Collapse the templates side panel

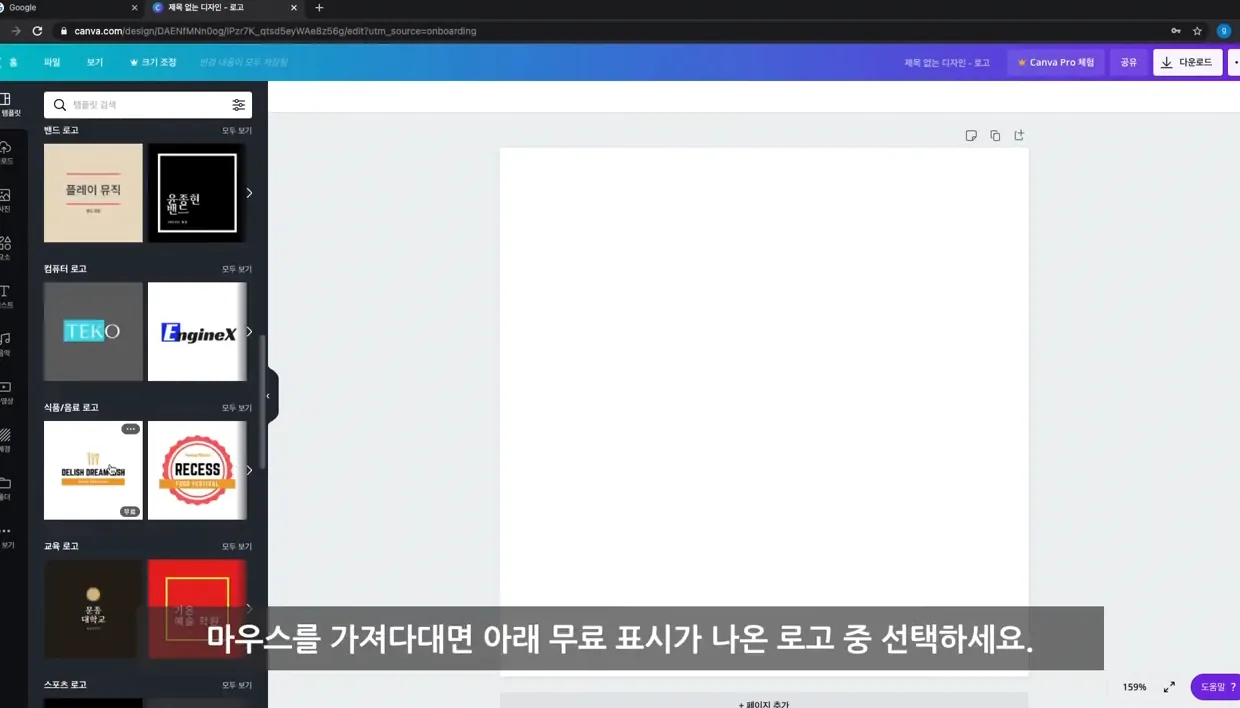point(268,396)
